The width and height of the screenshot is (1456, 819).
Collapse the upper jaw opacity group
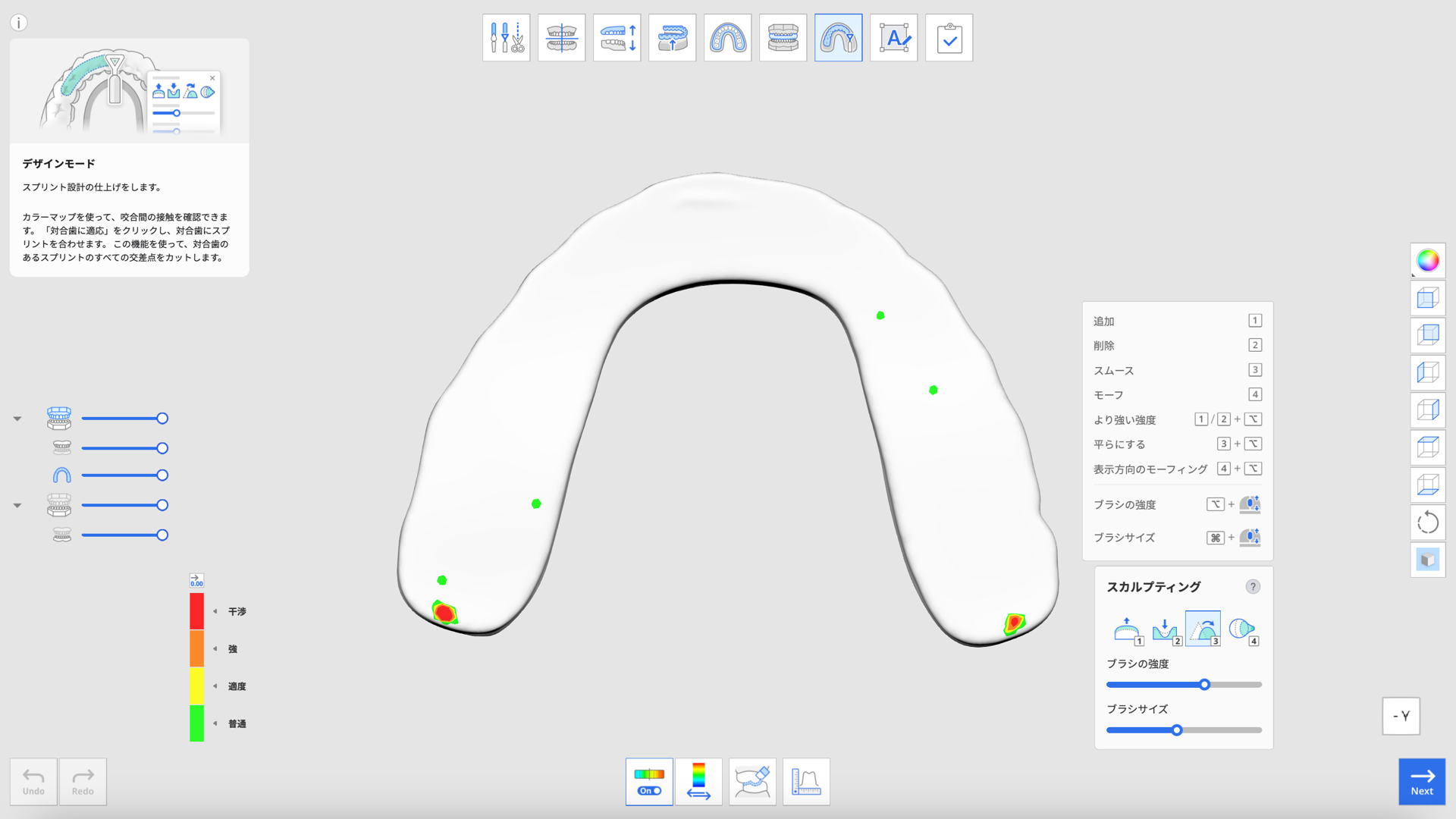coord(17,418)
